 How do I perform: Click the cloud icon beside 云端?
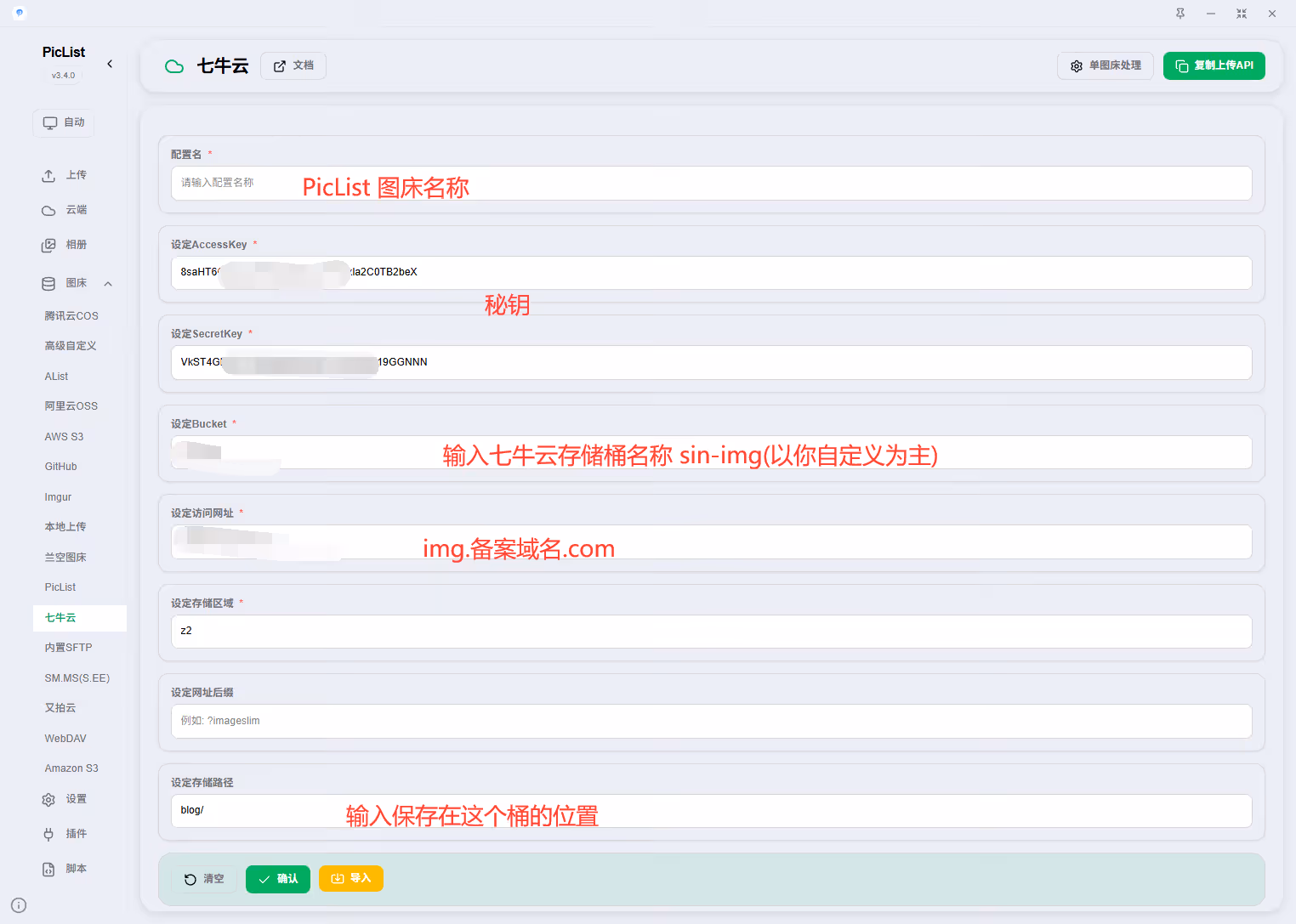pos(48,210)
